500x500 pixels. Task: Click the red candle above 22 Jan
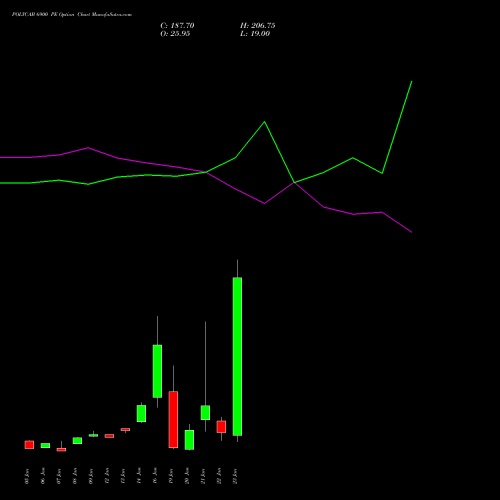[x=221, y=427]
